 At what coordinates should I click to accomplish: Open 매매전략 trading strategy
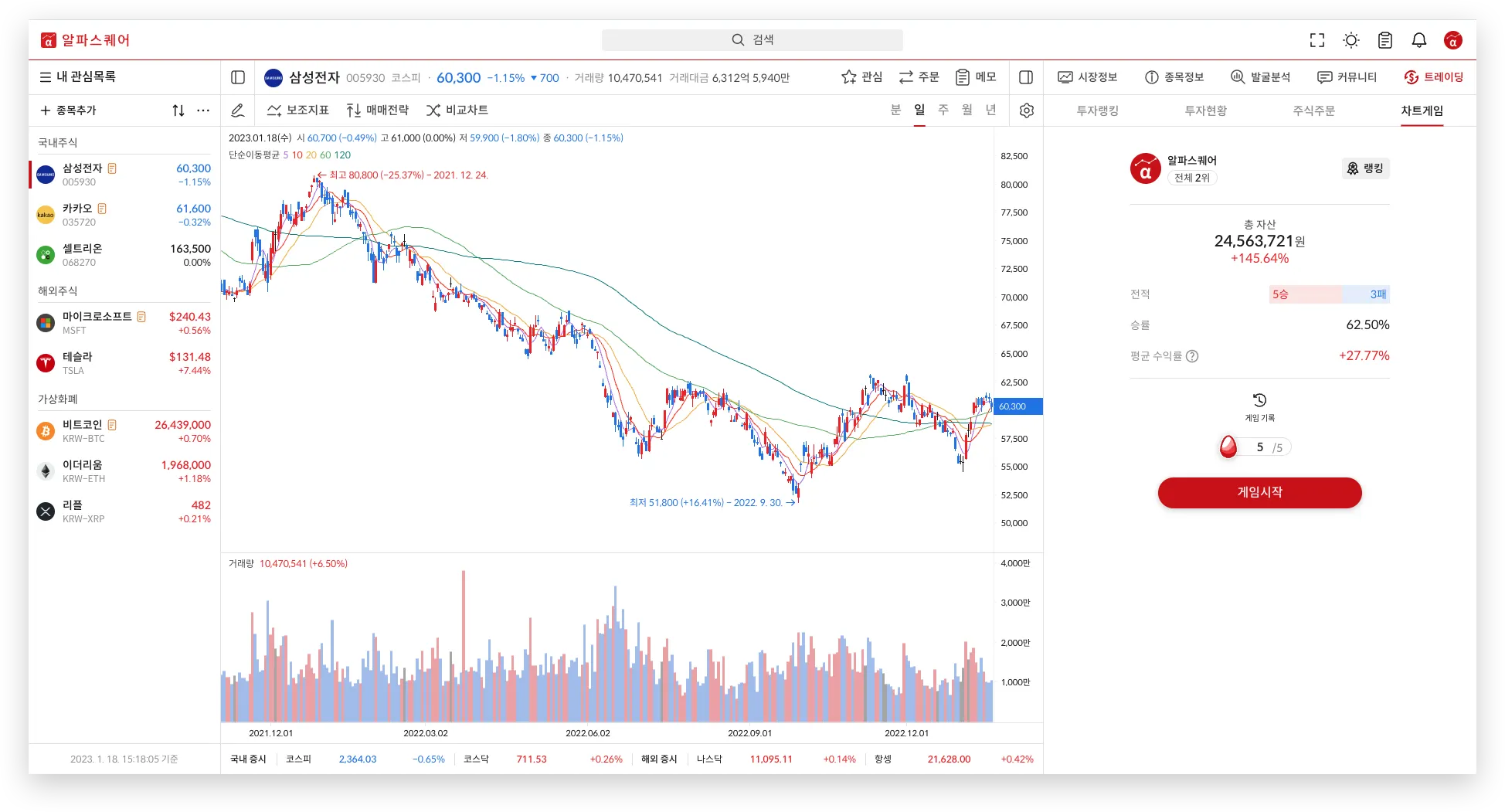pos(378,110)
